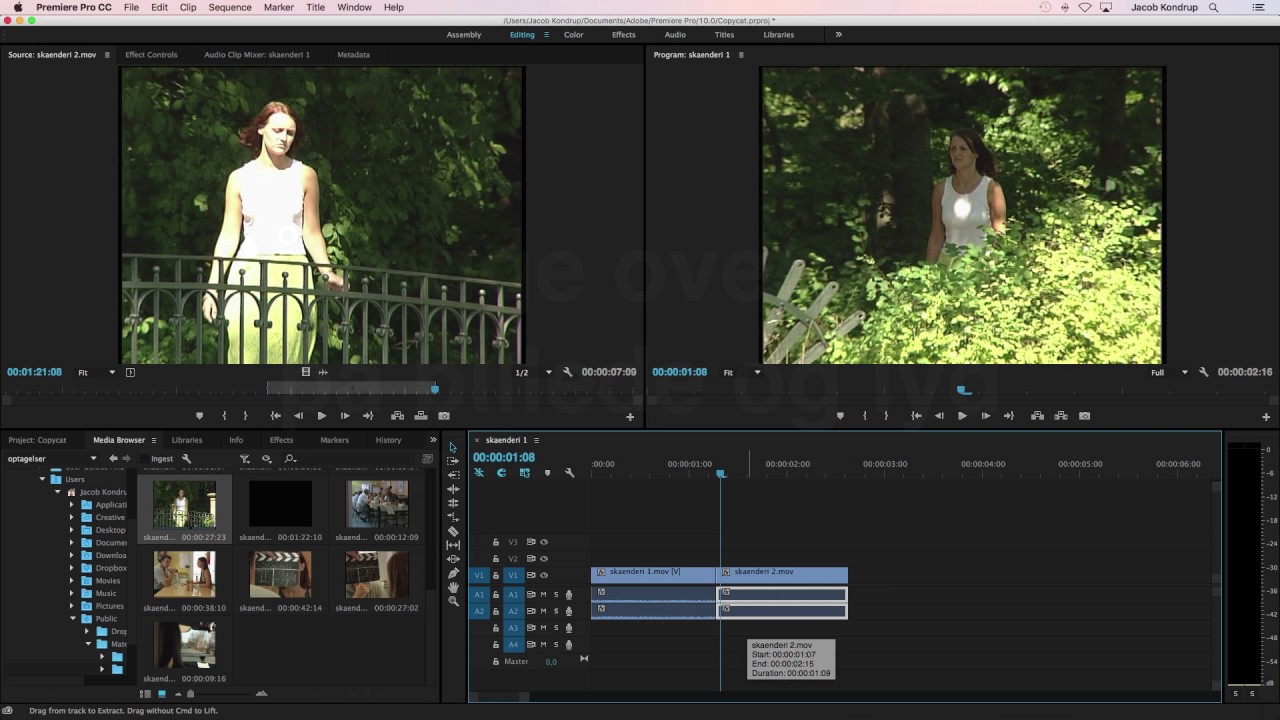Enable the Ingest checkbox
The width and height of the screenshot is (1280, 720).
[143, 458]
